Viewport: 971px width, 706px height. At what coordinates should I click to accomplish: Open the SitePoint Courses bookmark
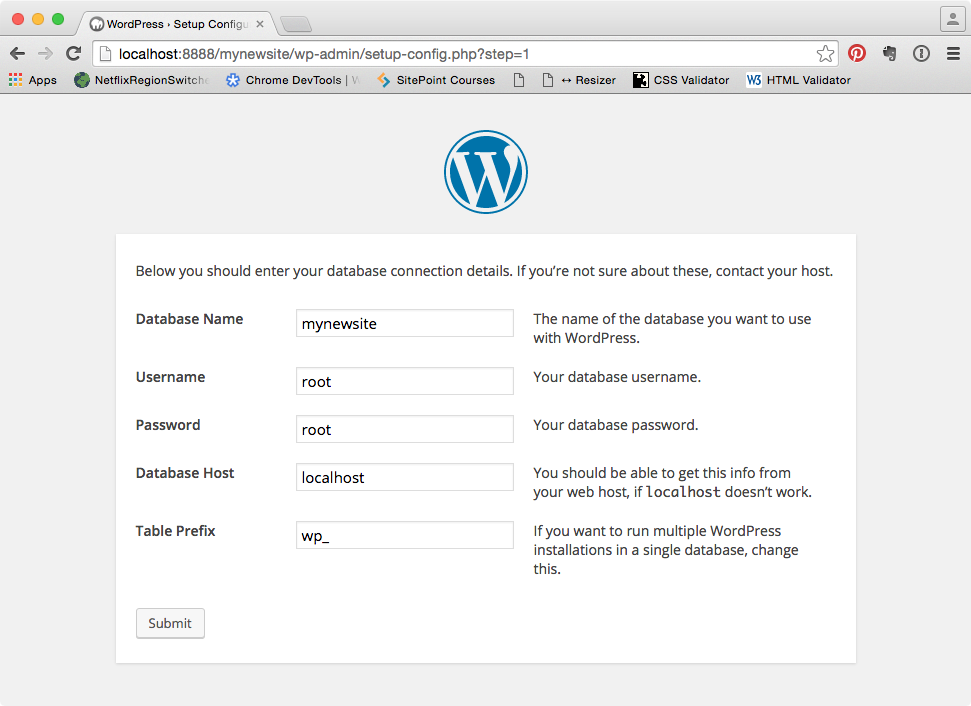(x=436, y=80)
